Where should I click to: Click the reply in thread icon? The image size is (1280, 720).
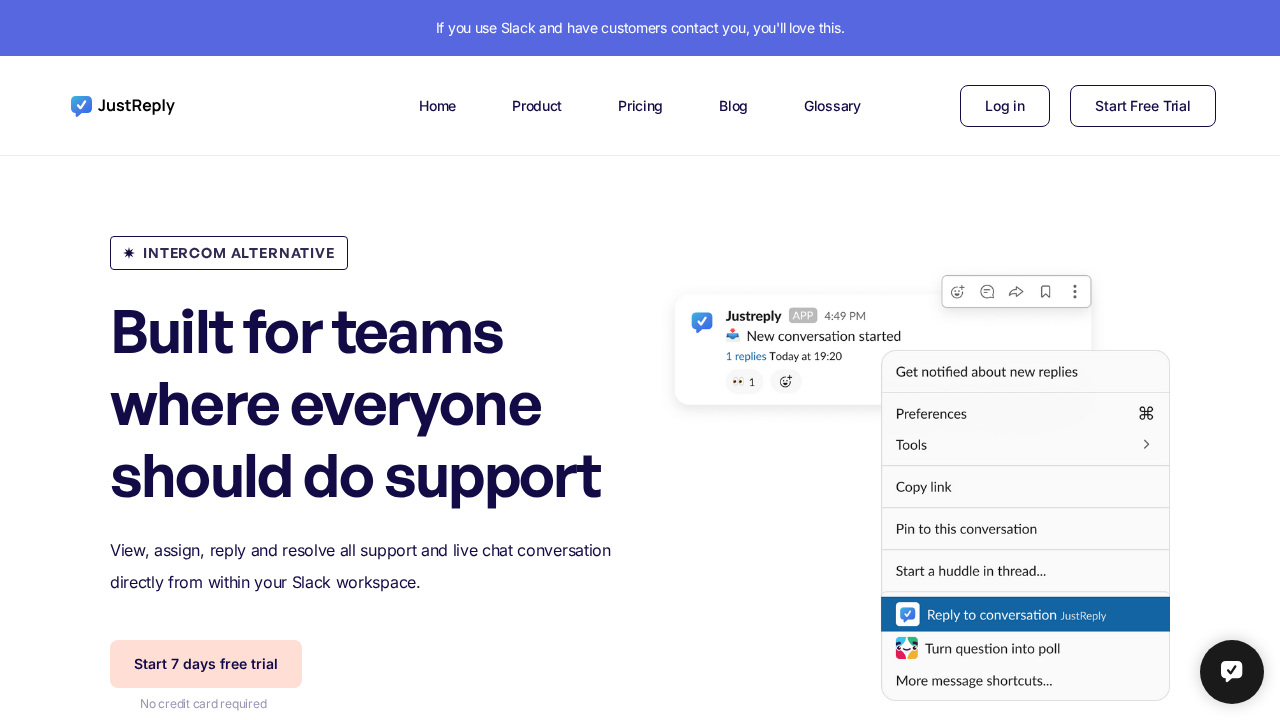point(987,292)
